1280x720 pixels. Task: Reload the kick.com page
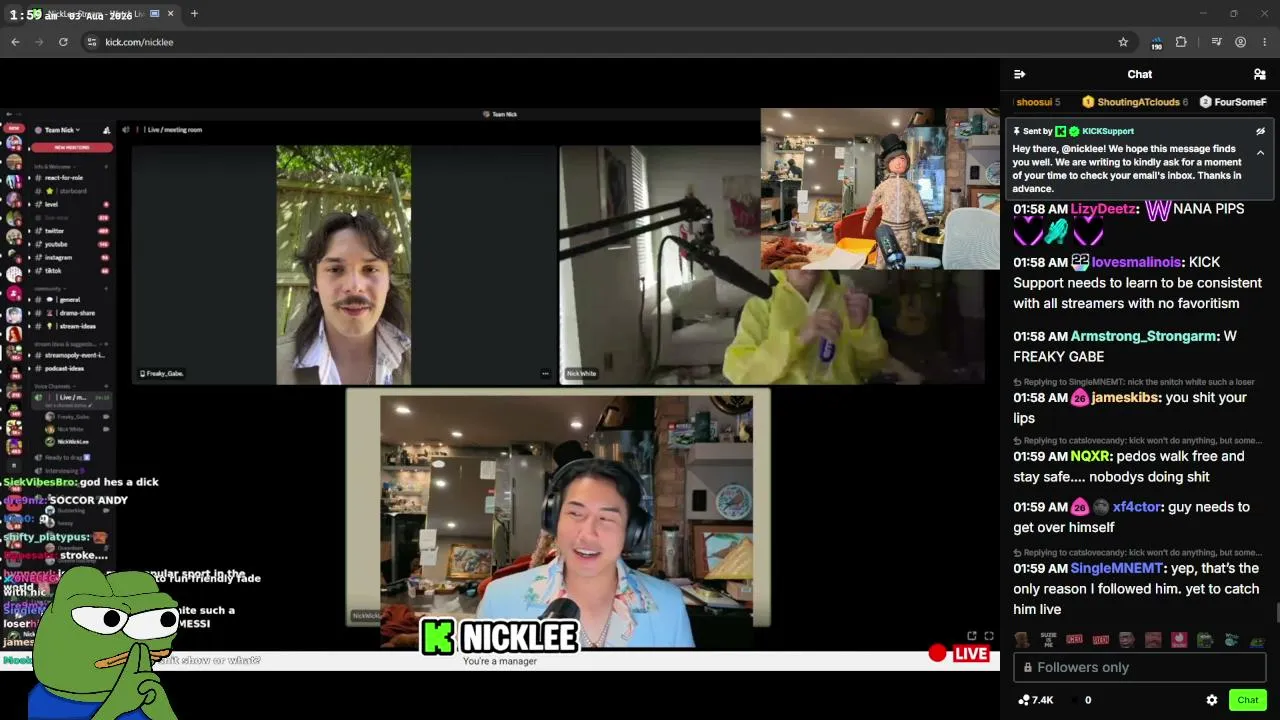(63, 42)
